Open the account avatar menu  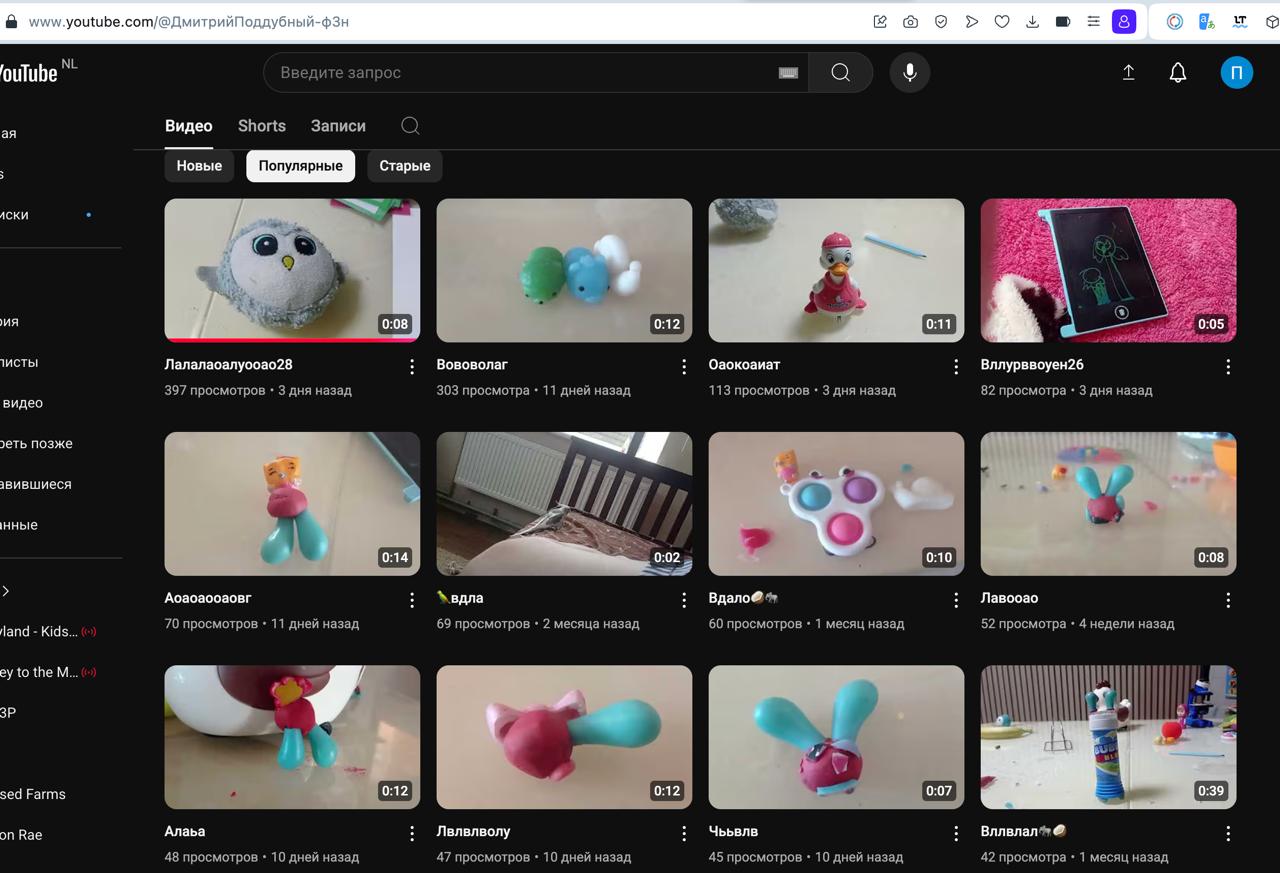1237,73
